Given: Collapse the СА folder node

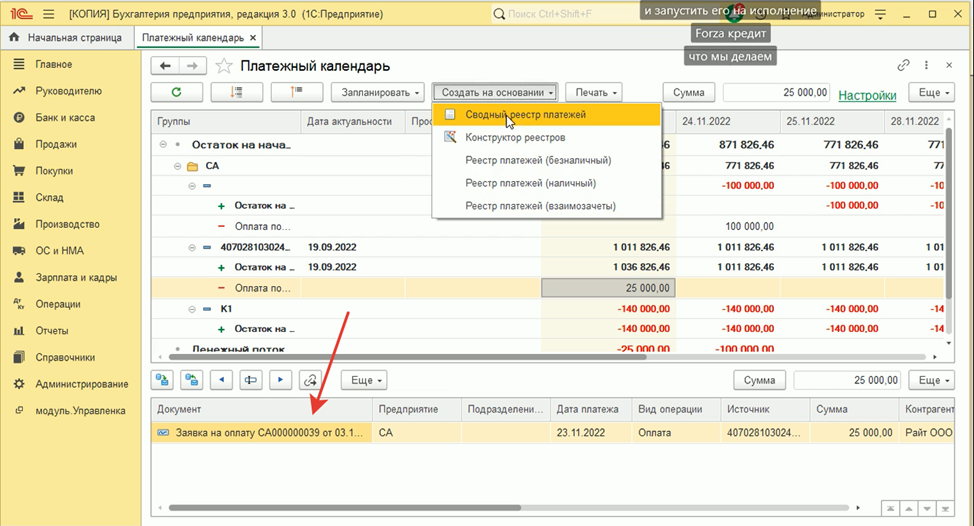Looking at the screenshot, I should (178, 166).
